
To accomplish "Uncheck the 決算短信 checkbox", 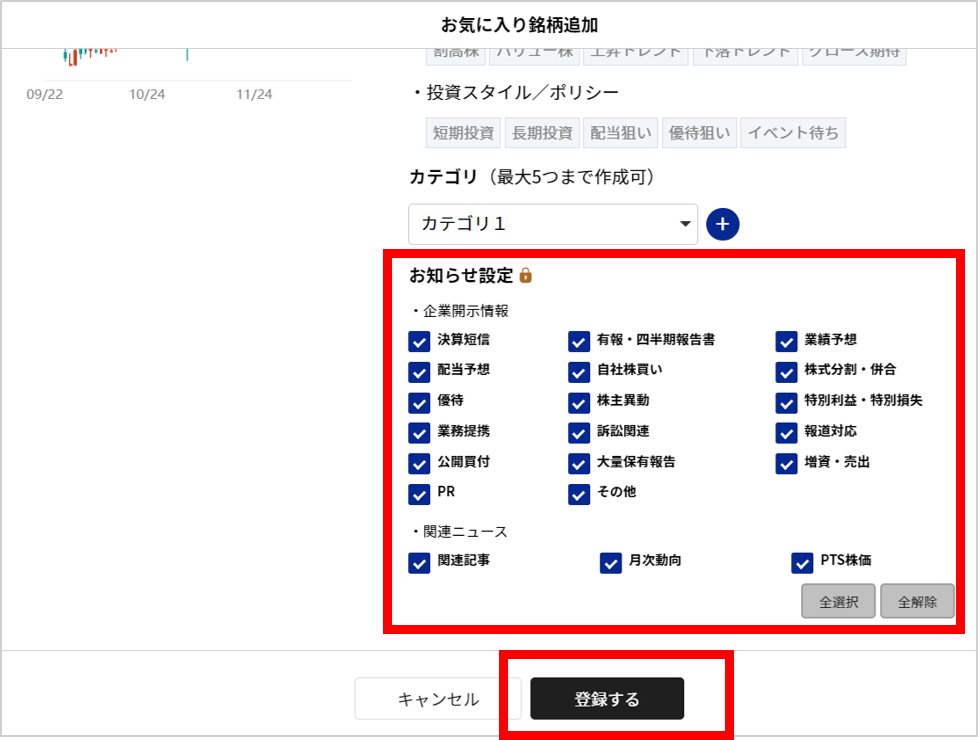I will point(419,341).
